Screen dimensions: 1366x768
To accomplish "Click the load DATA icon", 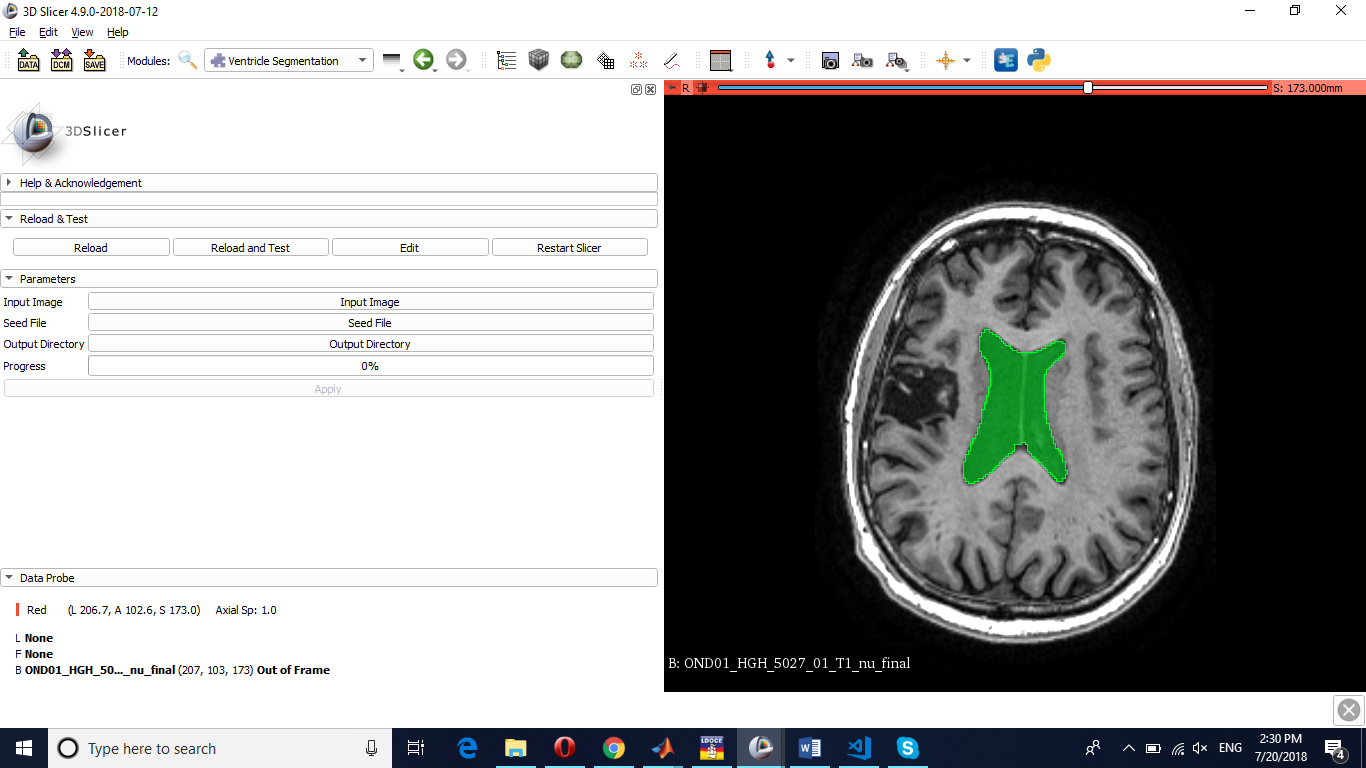I will pos(28,61).
